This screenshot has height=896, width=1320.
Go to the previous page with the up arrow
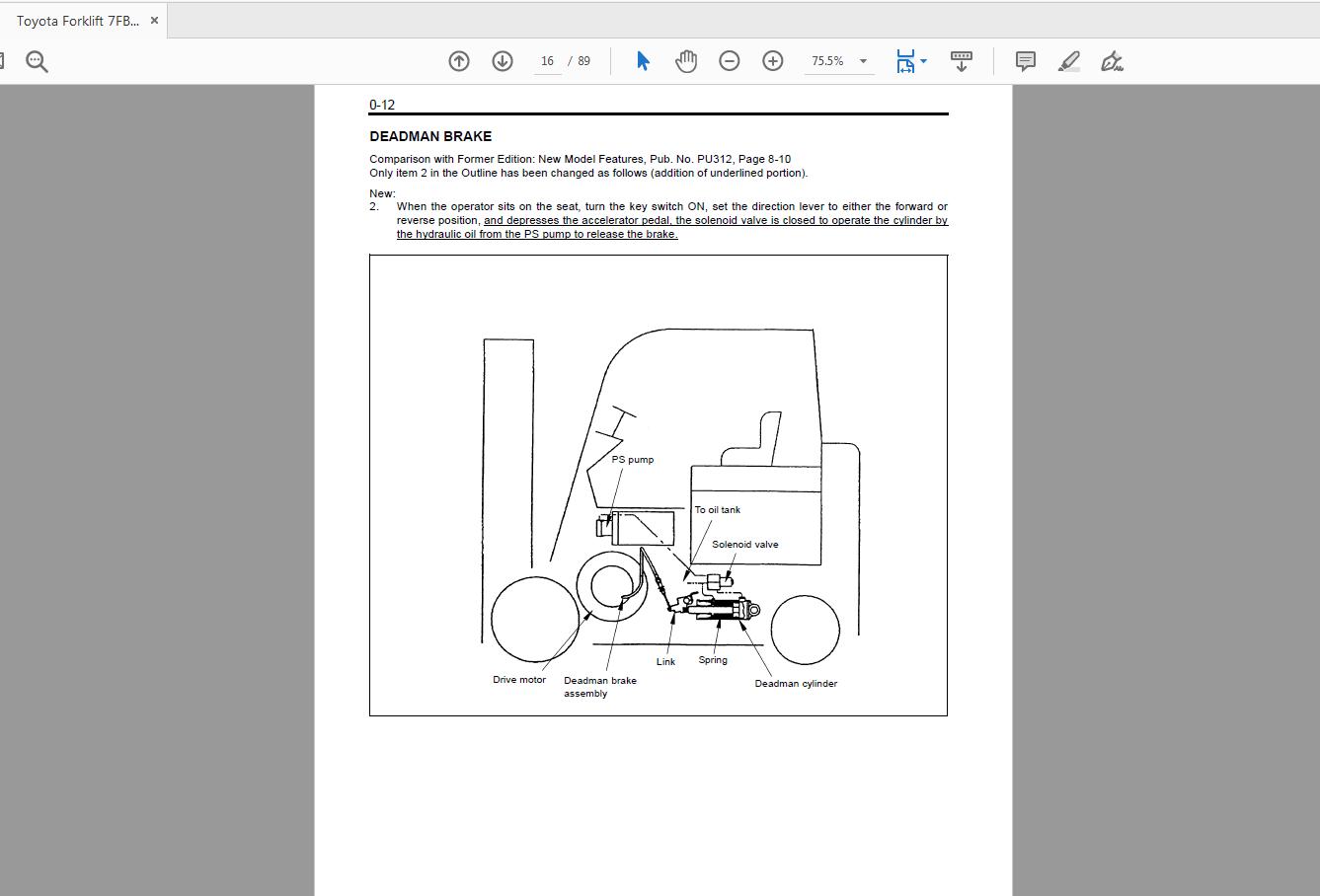458,60
